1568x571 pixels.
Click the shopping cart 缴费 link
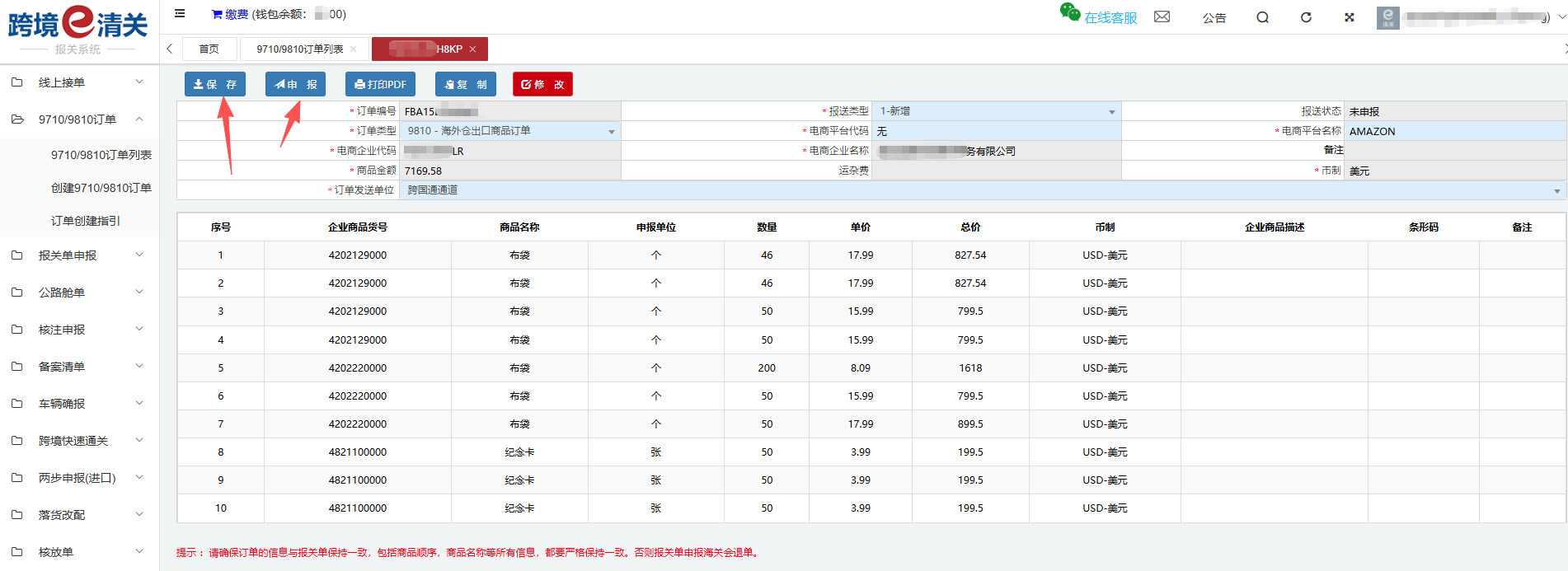pos(230,14)
